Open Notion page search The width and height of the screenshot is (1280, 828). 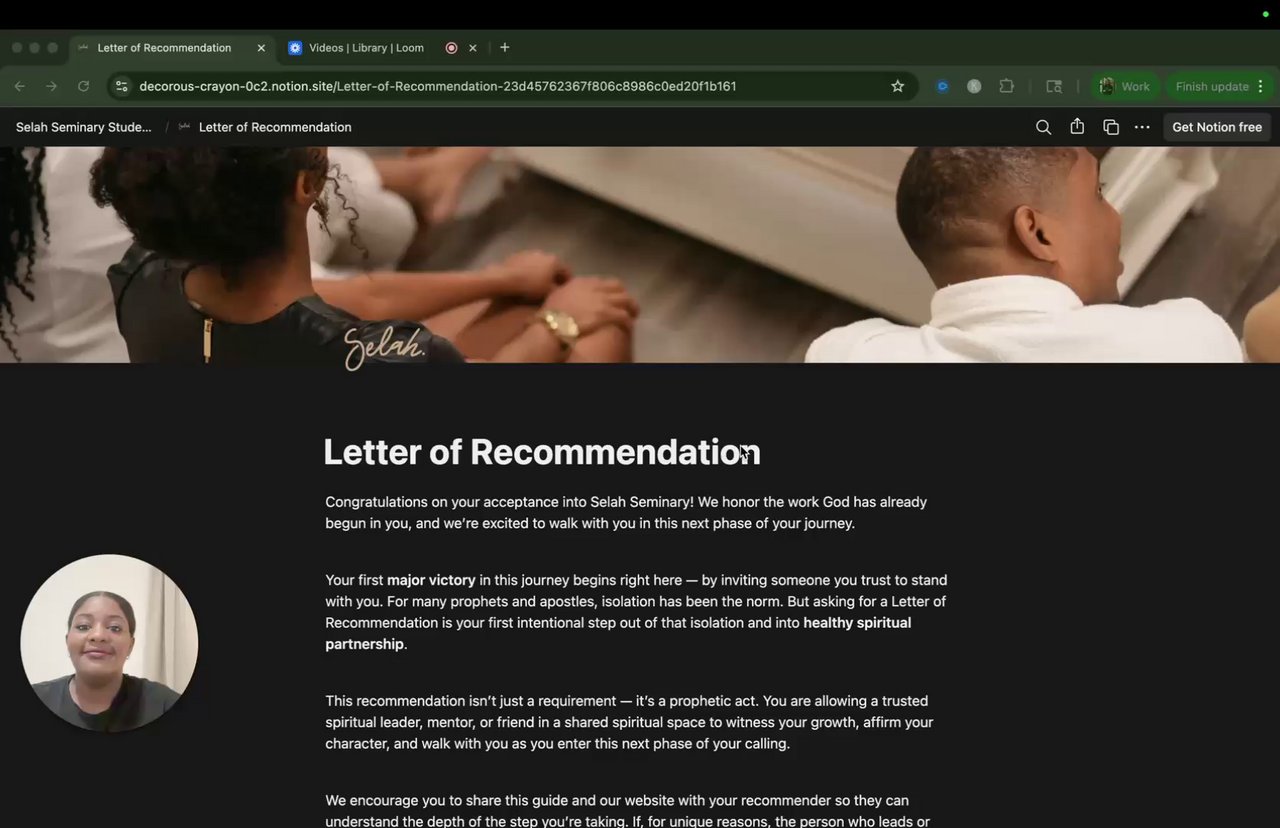point(1043,127)
